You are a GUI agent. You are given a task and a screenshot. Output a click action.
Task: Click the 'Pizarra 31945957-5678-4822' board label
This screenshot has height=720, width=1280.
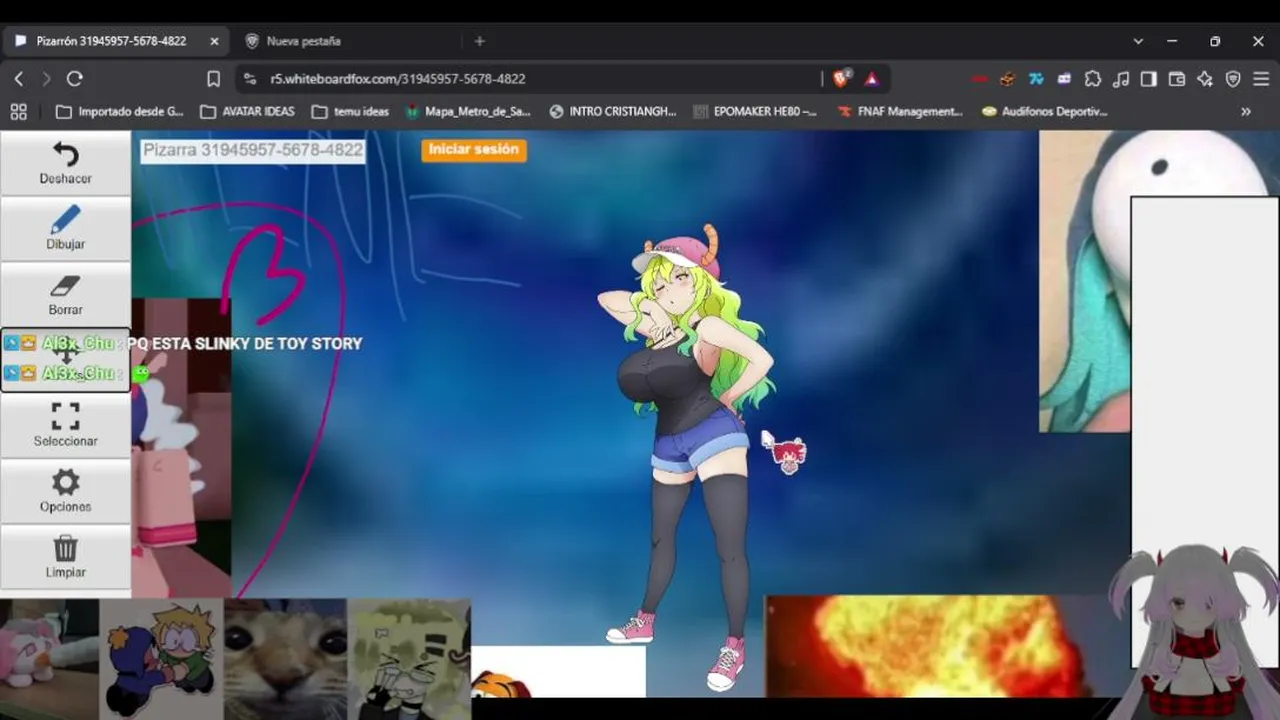tap(252, 150)
